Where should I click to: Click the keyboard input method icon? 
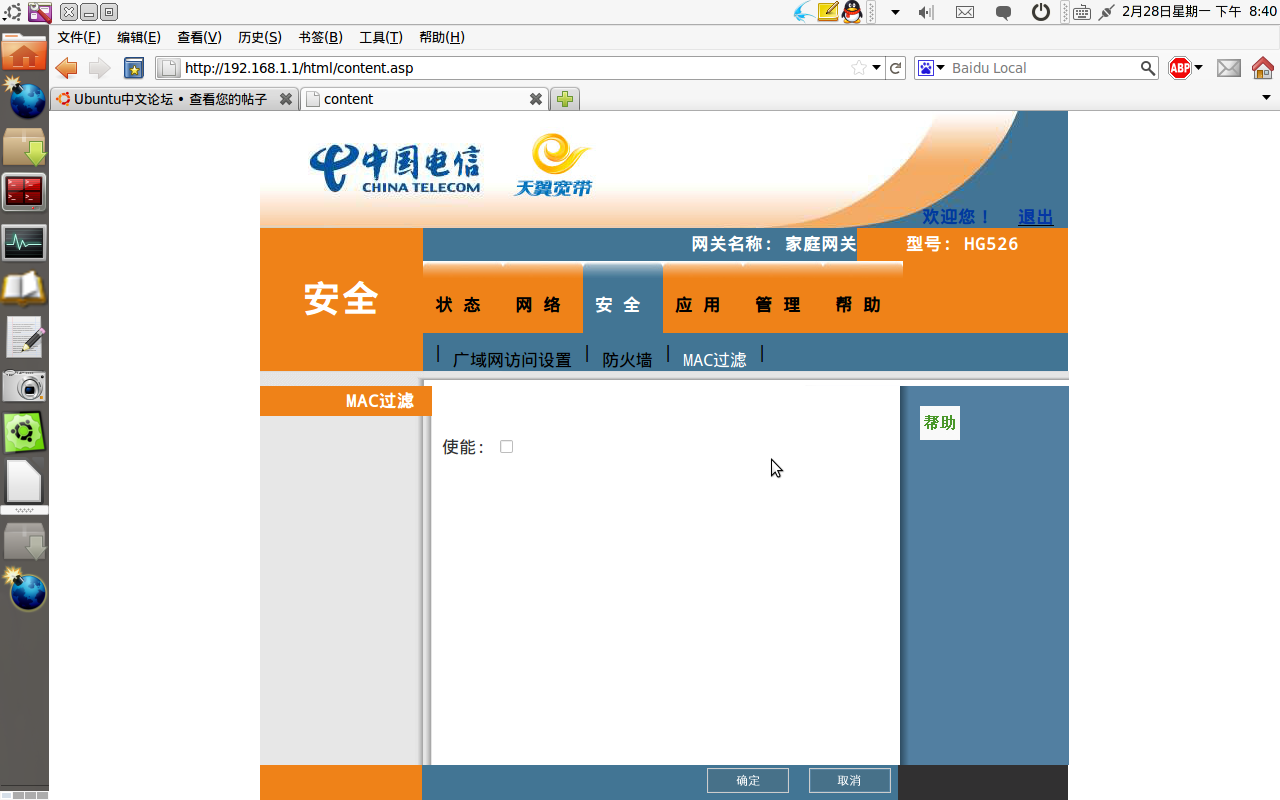pyautogui.click(x=1082, y=12)
